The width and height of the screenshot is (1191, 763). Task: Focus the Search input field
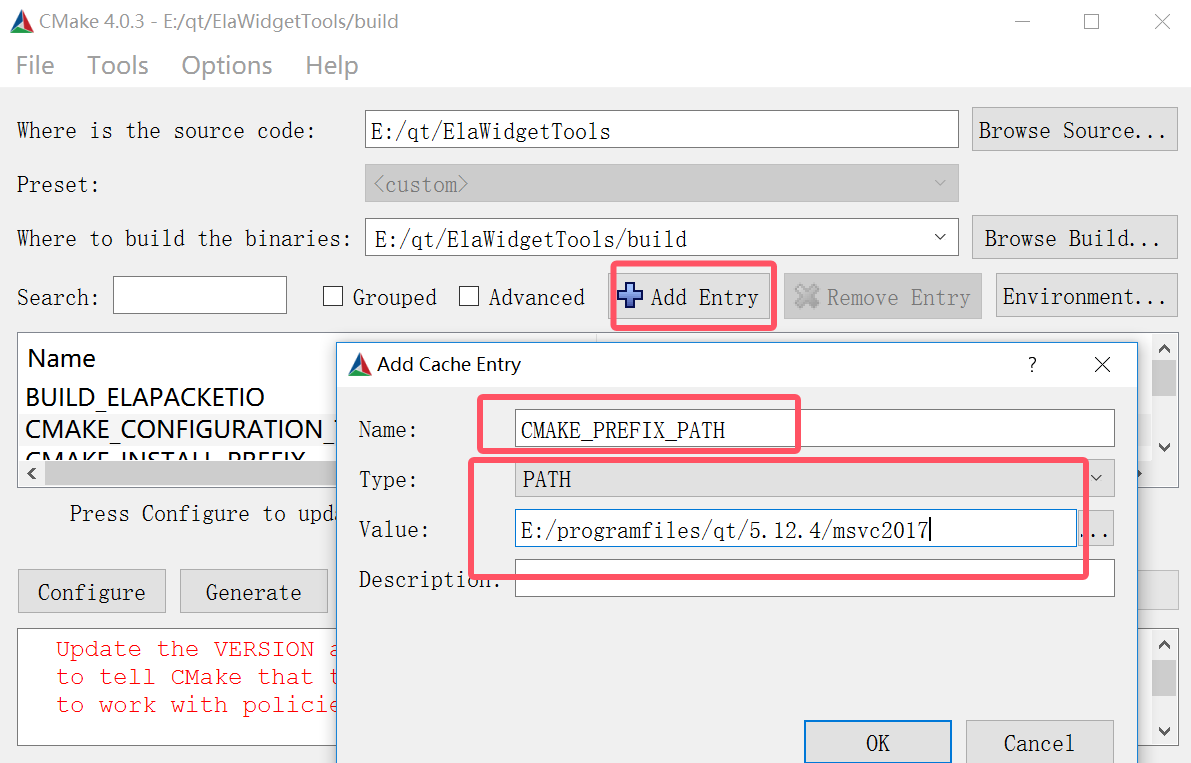click(x=200, y=295)
